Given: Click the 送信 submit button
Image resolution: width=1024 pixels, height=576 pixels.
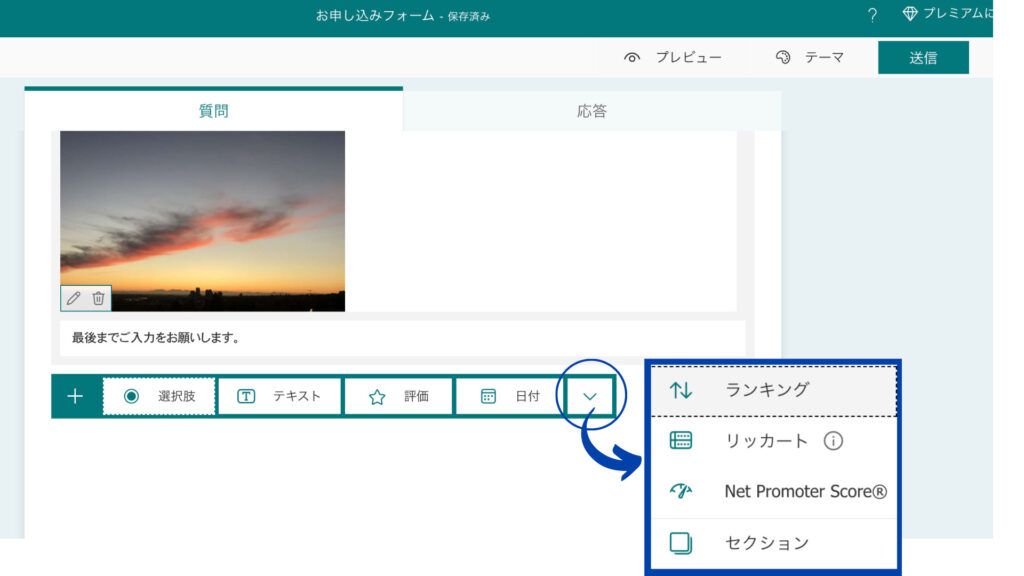Looking at the screenshot, I should (x=923, y=57).
